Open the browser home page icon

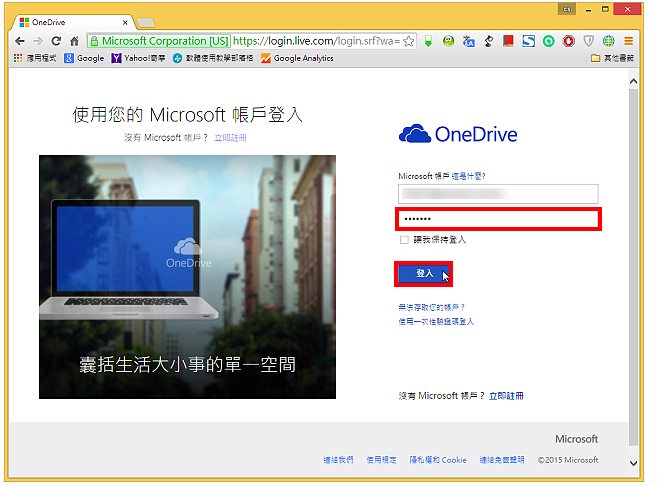74,41
